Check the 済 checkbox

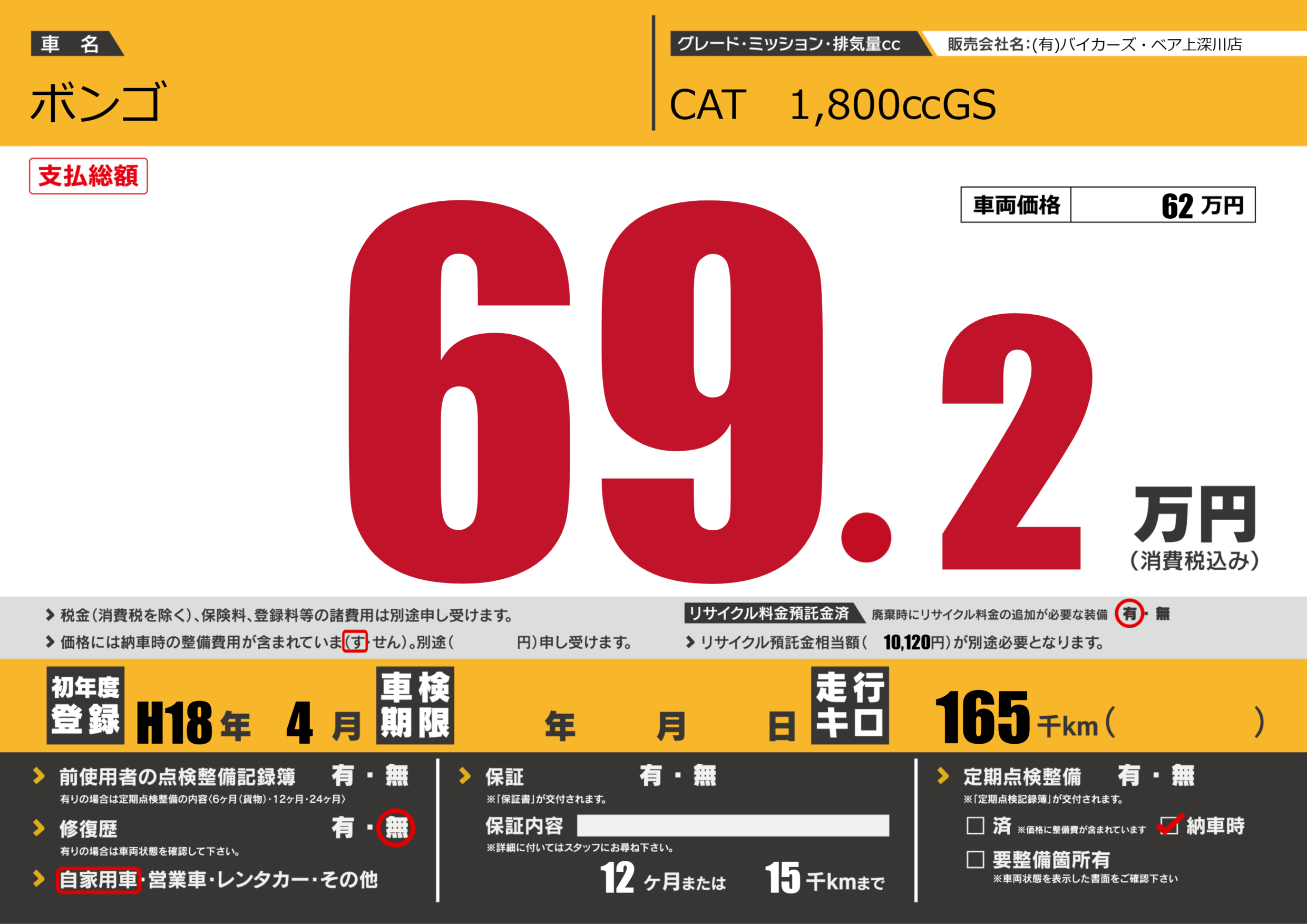coord(975,825)
